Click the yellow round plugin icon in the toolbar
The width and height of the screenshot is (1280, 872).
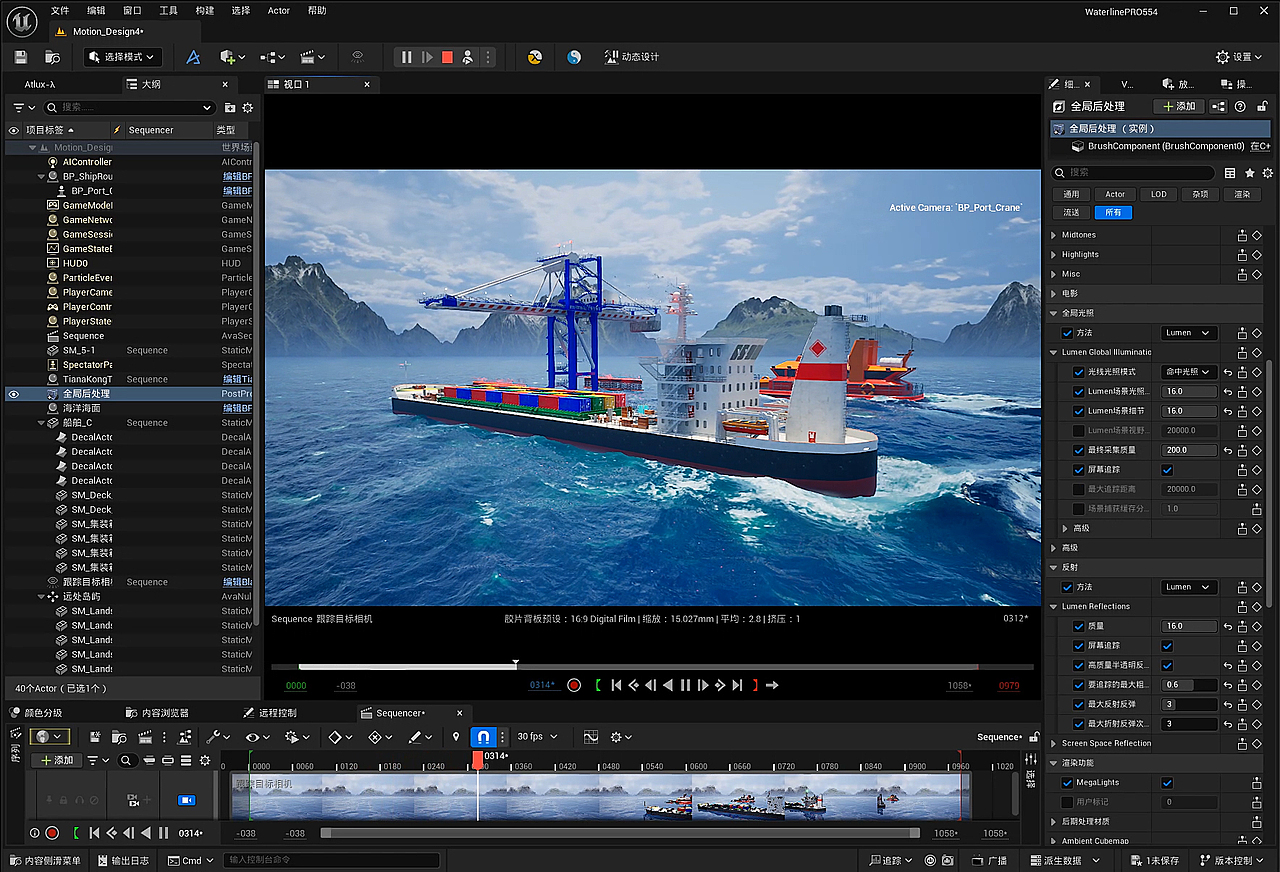[535, 57]
